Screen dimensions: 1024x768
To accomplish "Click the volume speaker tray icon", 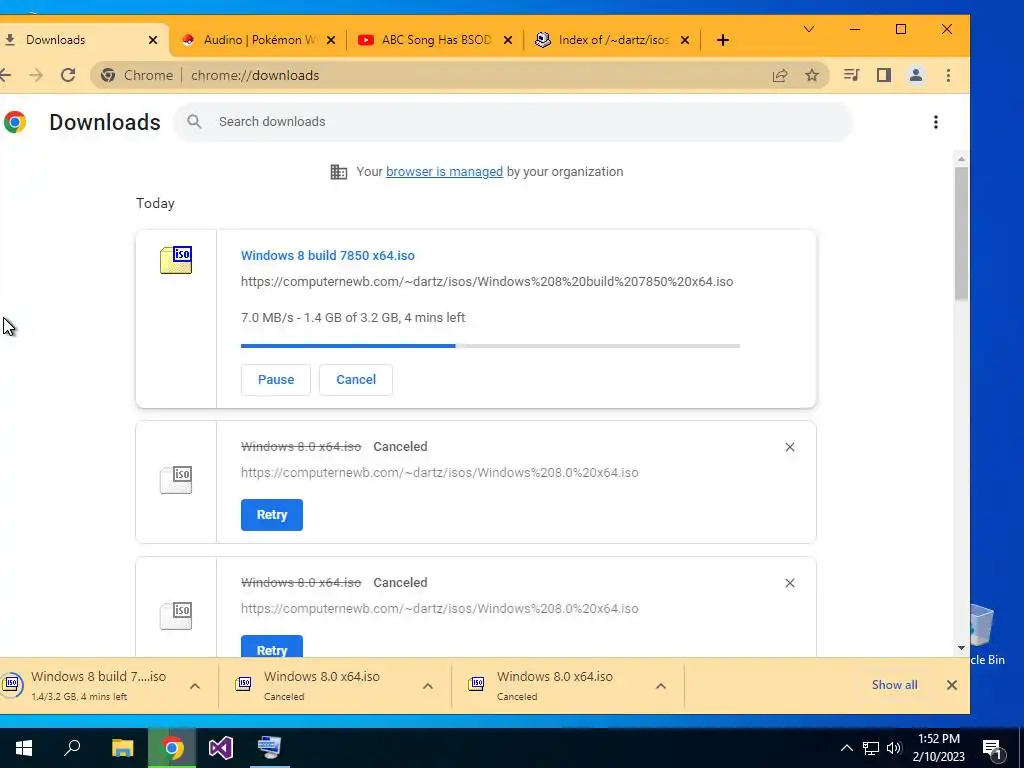I will tap(894, 748).
